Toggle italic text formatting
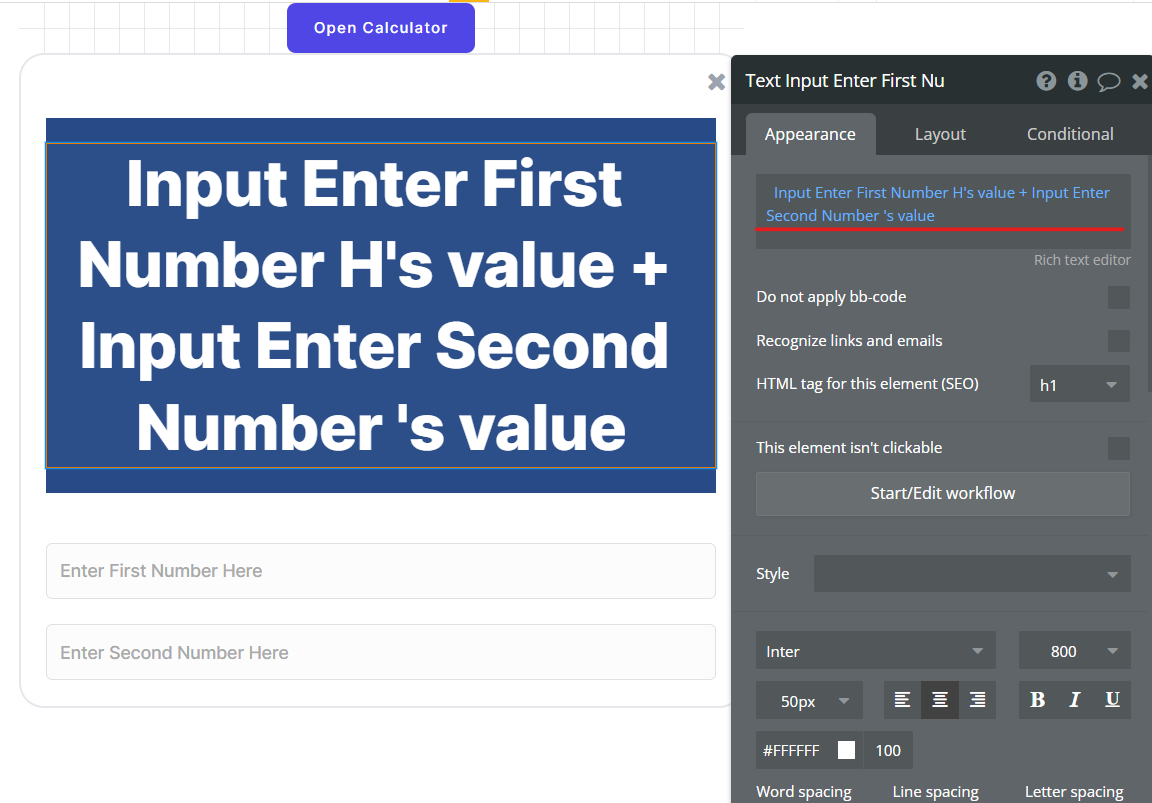 pyautogui.click(x=1075, y=700)
